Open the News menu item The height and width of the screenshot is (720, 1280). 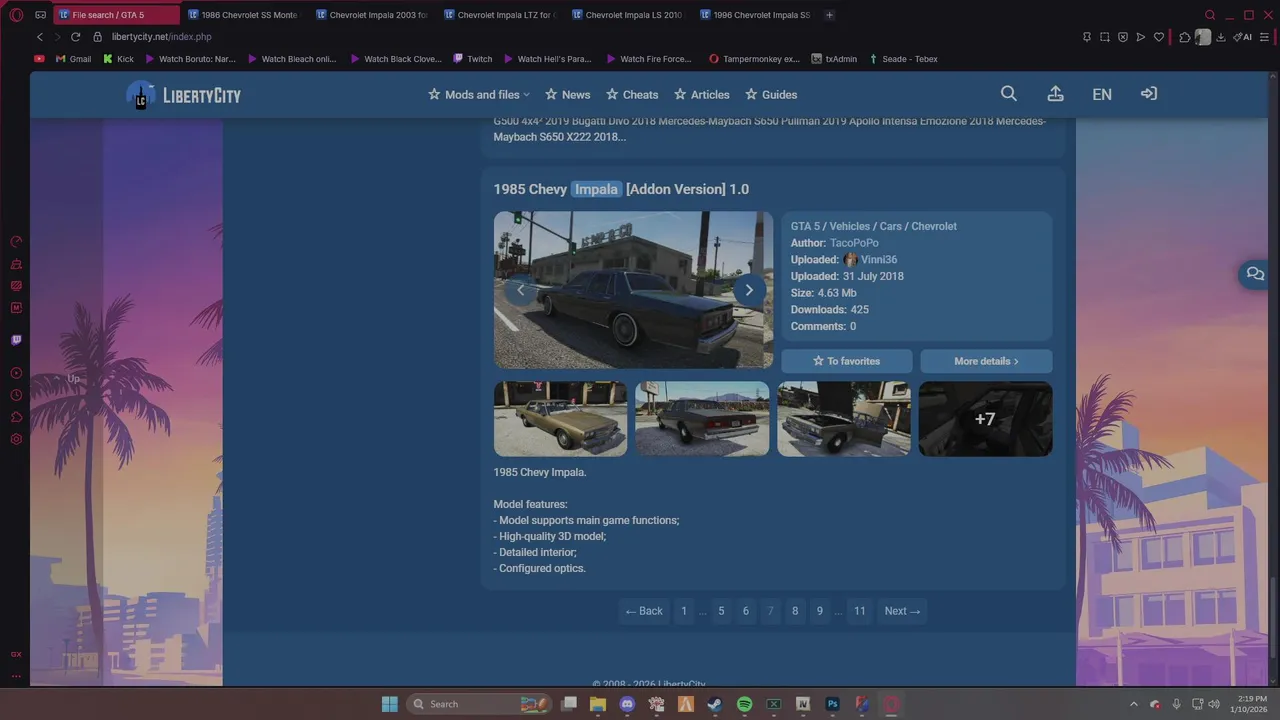567,95
